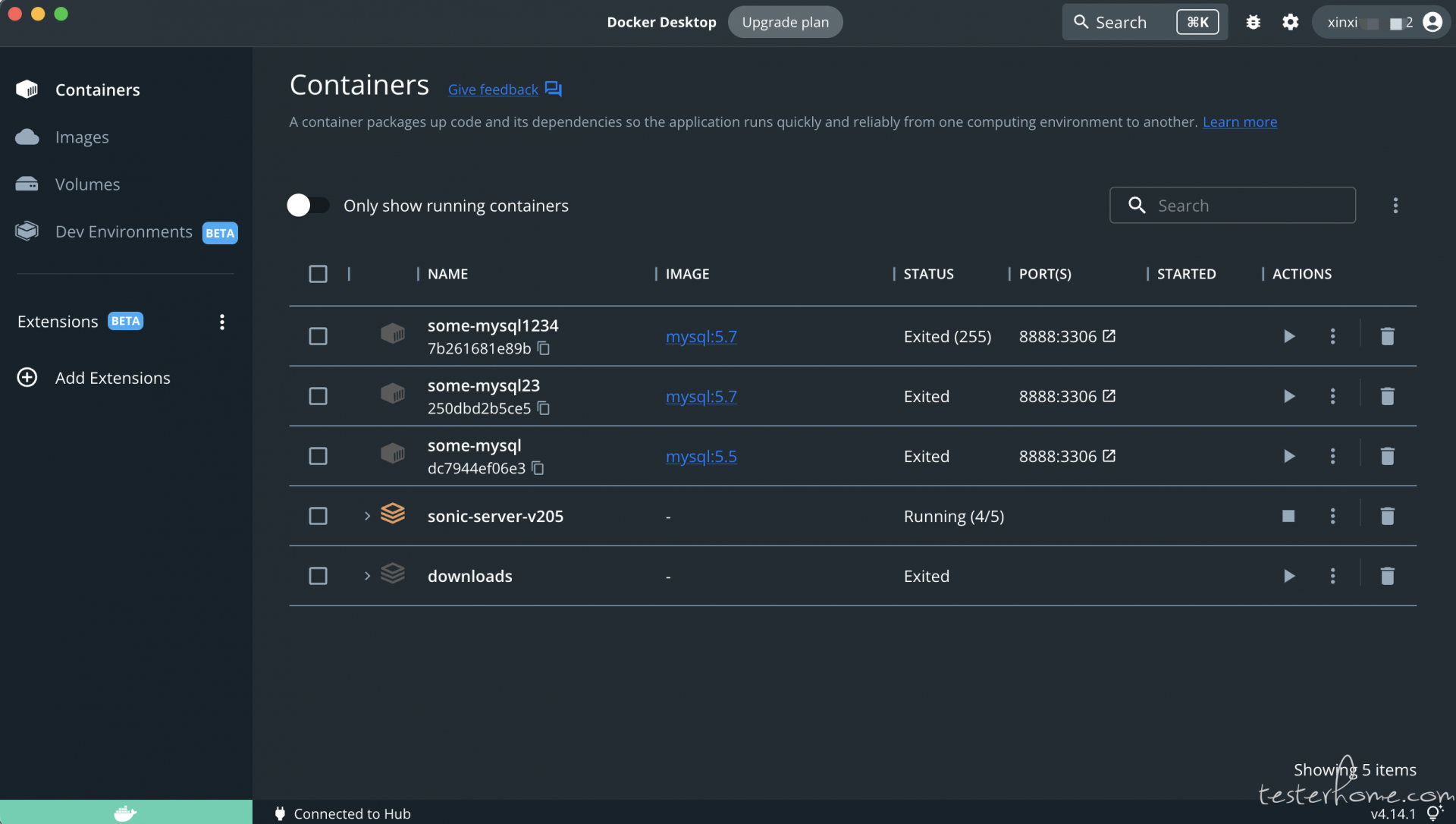Open mysql:5.7 image link for some-mysql1234

pyautogui.click(x=701, y=336)
